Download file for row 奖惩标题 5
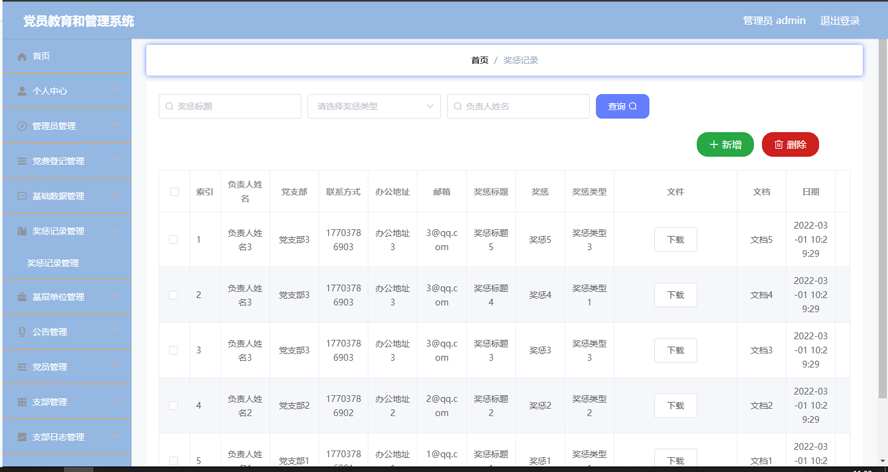Image resolution: width=888 pixels, height=472 pixels. point(676,240)
